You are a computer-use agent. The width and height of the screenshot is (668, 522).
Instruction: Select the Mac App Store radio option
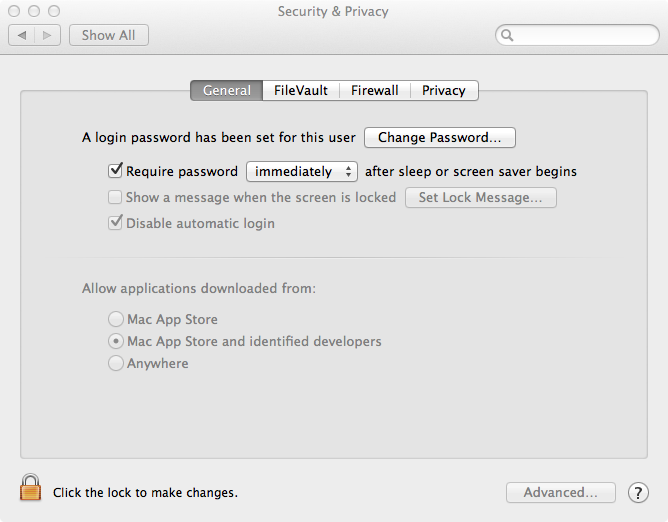coord(116,319)
